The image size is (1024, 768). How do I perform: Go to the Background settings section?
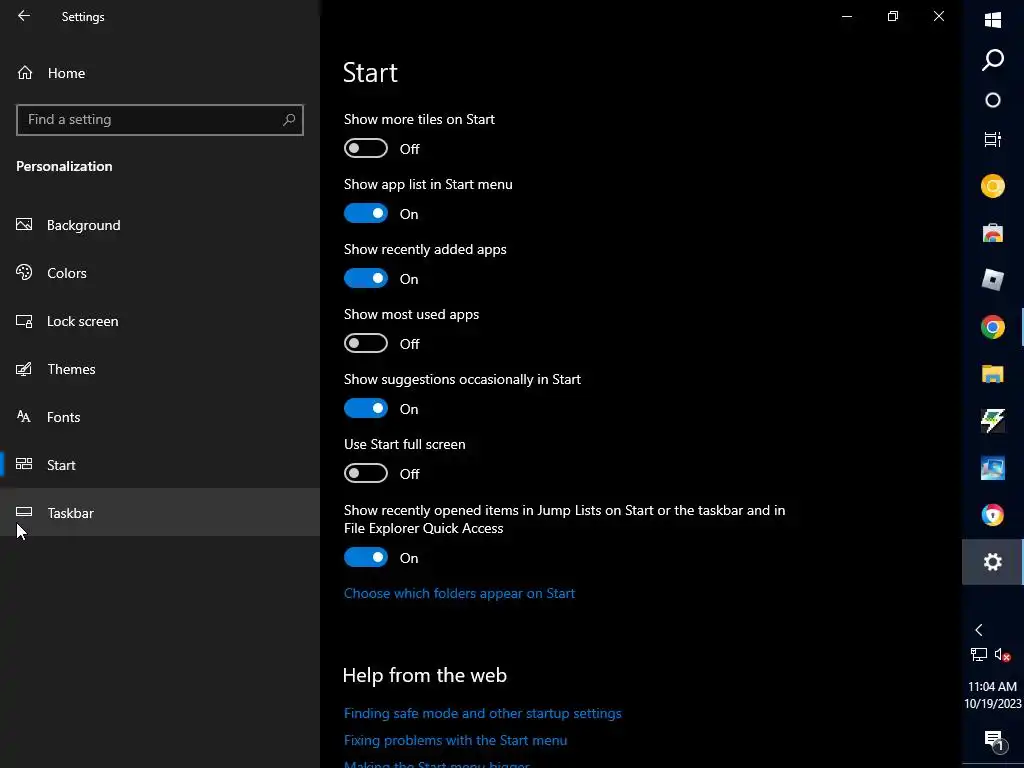coord(83,225)
